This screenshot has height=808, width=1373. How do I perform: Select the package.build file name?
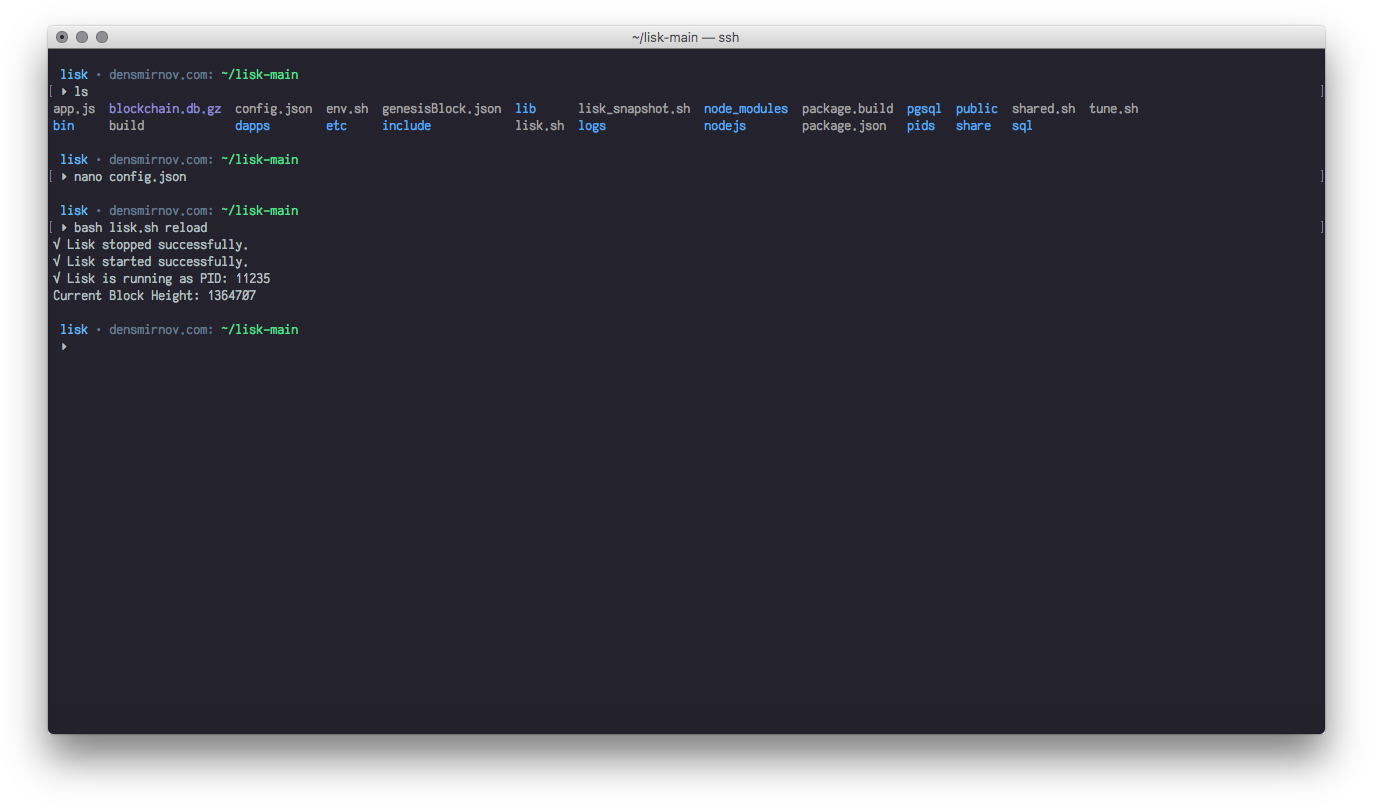848,109
